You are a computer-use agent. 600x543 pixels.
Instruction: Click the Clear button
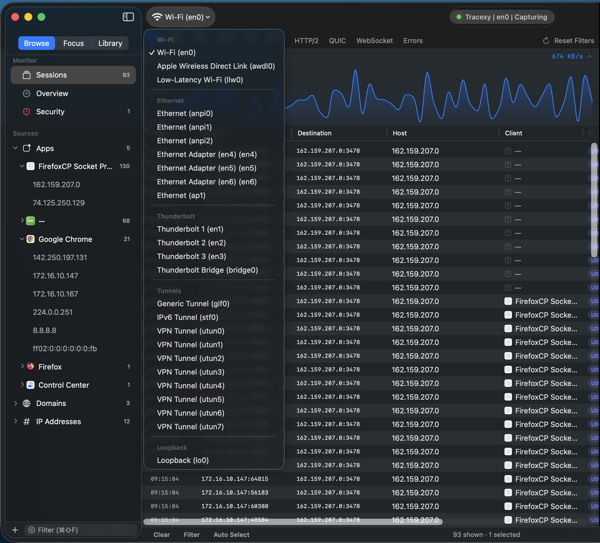point(161,535)
